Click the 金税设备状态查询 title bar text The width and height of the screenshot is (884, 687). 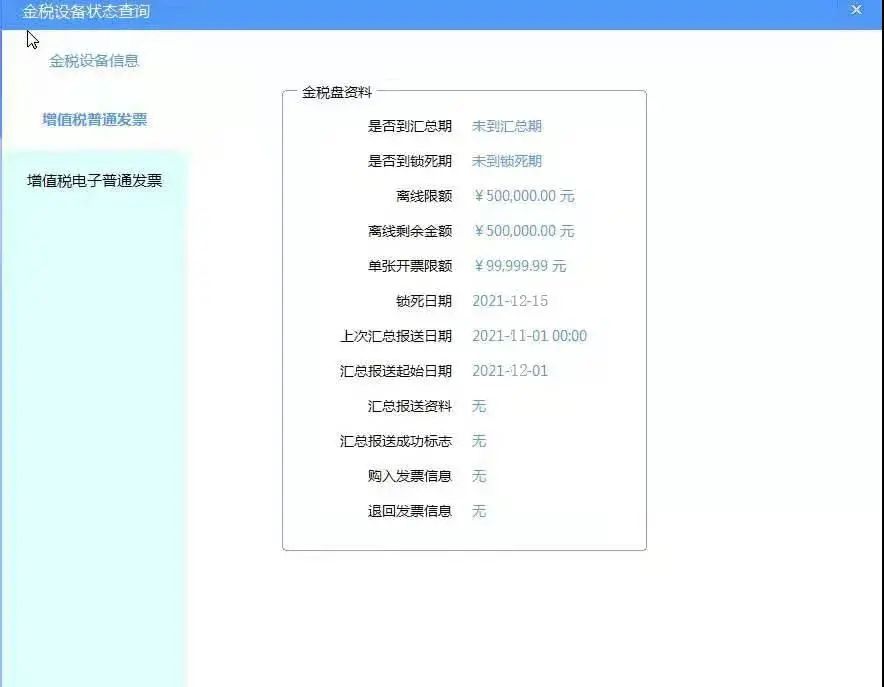click(x=86, y=11)
